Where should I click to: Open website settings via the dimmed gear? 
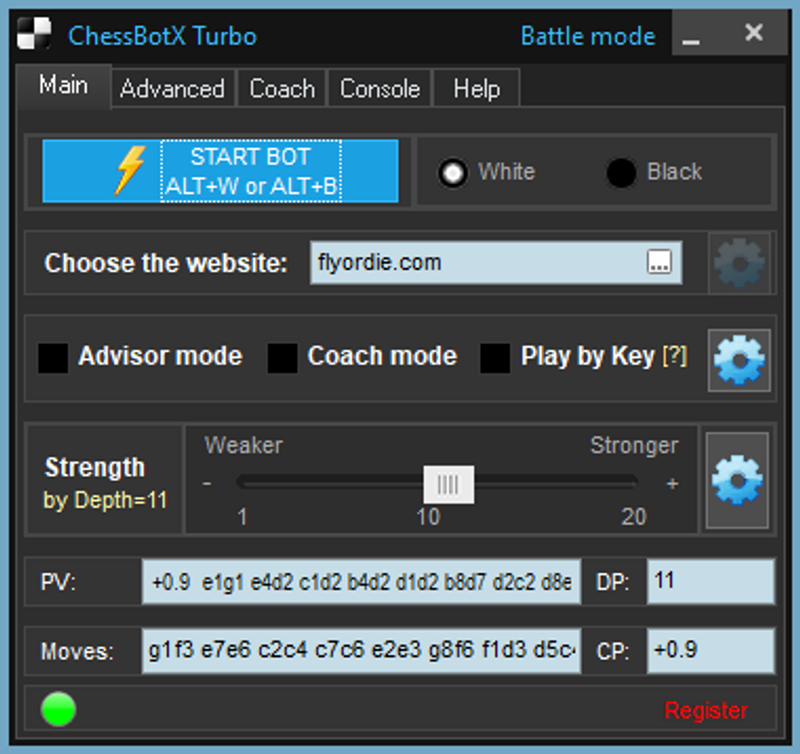[739, 263]
